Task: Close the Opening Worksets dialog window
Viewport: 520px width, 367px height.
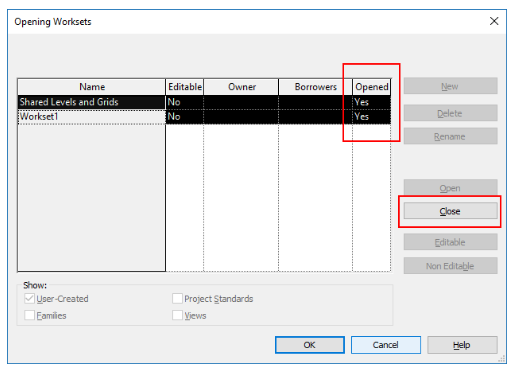Action: (494, 21)
